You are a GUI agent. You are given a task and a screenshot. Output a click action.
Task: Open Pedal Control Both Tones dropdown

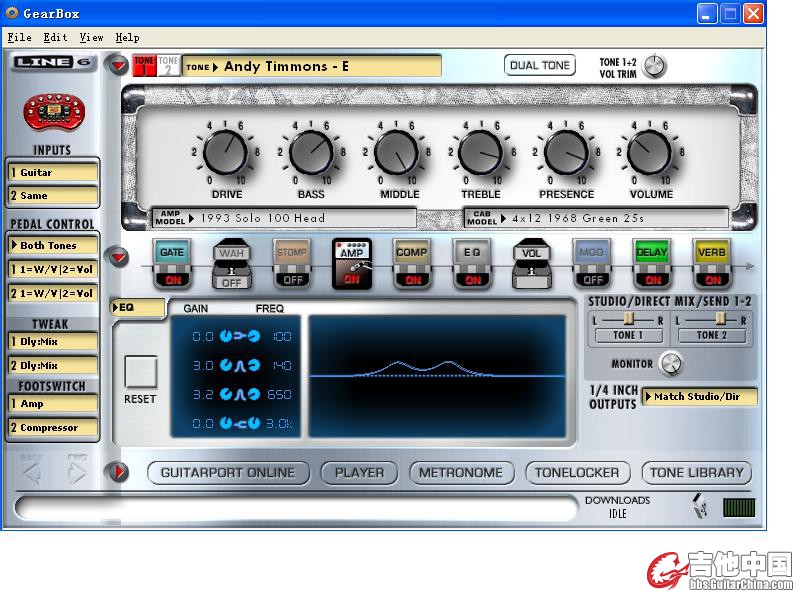[x=53, y=245]
